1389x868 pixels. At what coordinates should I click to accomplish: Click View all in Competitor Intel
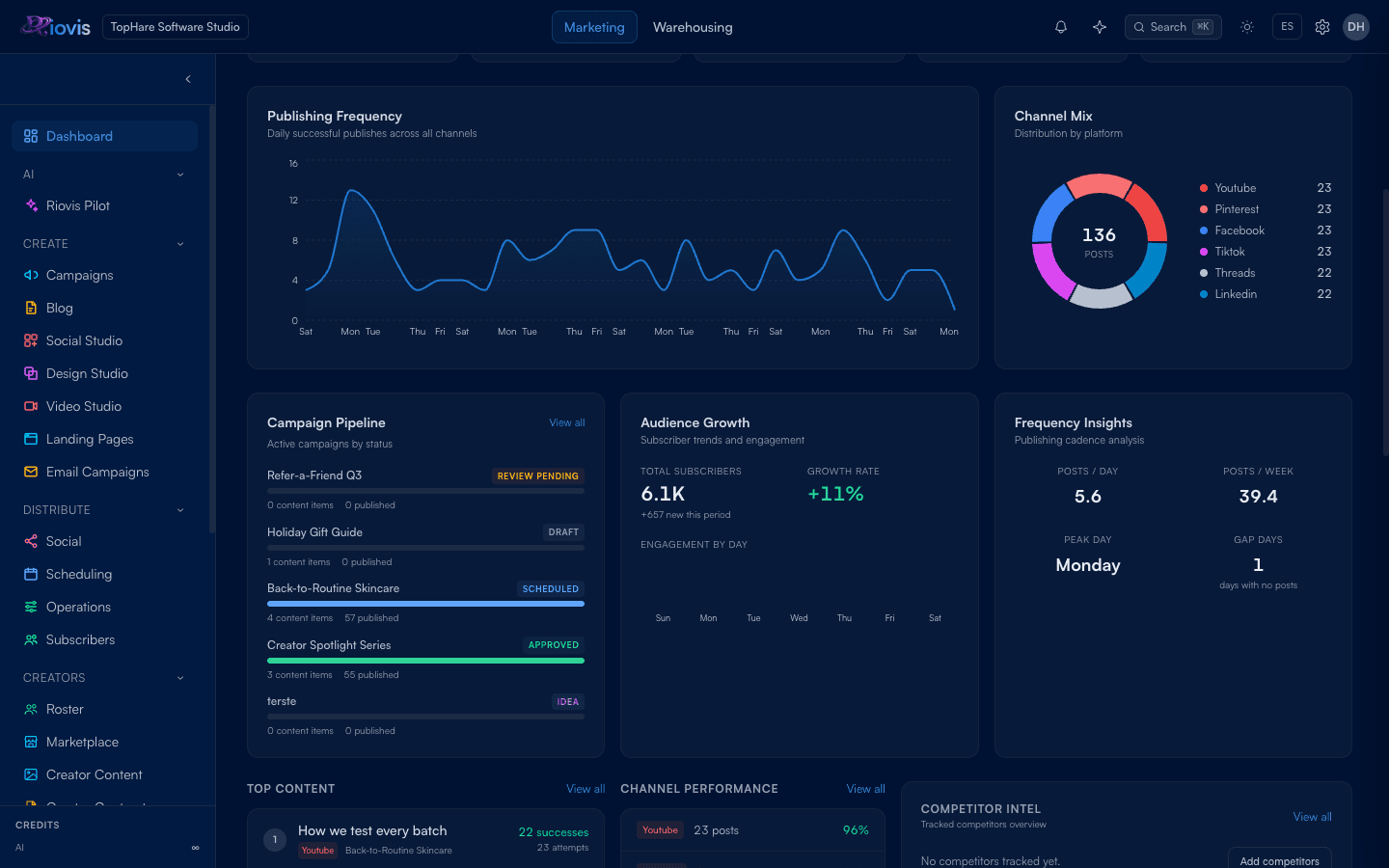(1312, 817)
